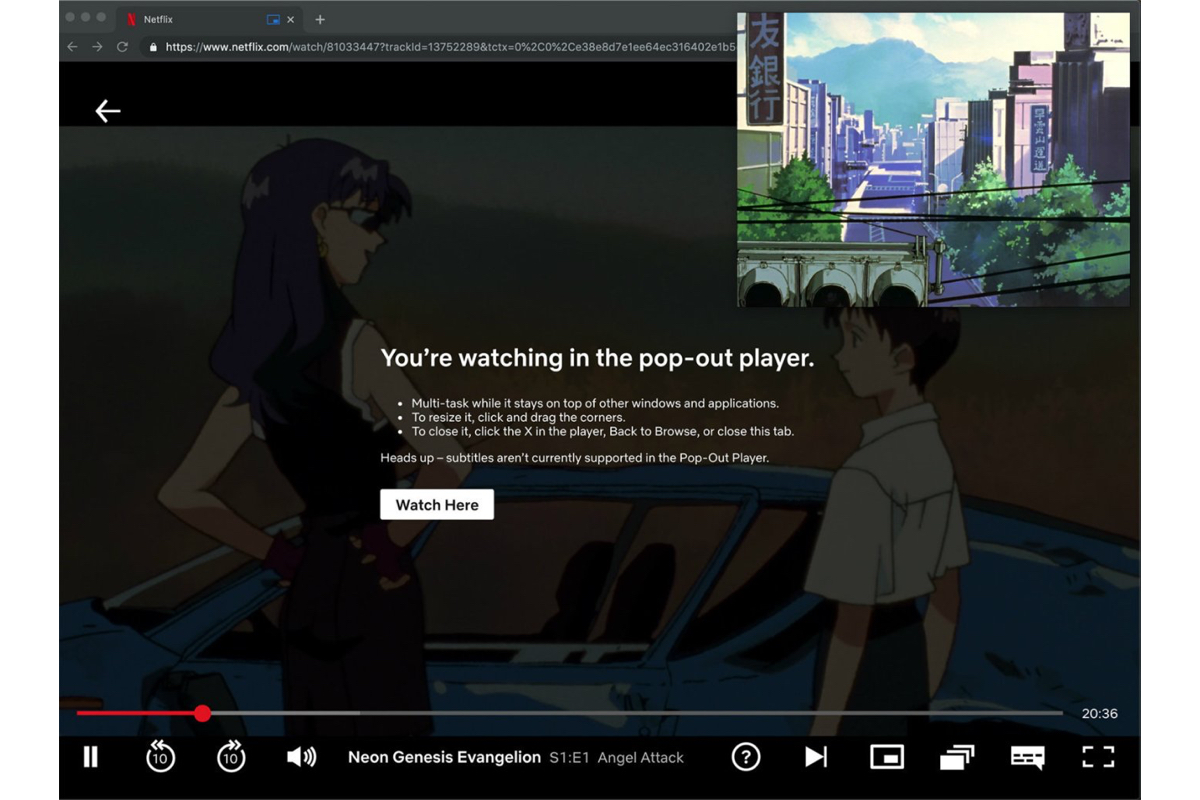This screenshot has height=800, width=1200.
Task: Open the episodes list icon
Action: point(957,757)
